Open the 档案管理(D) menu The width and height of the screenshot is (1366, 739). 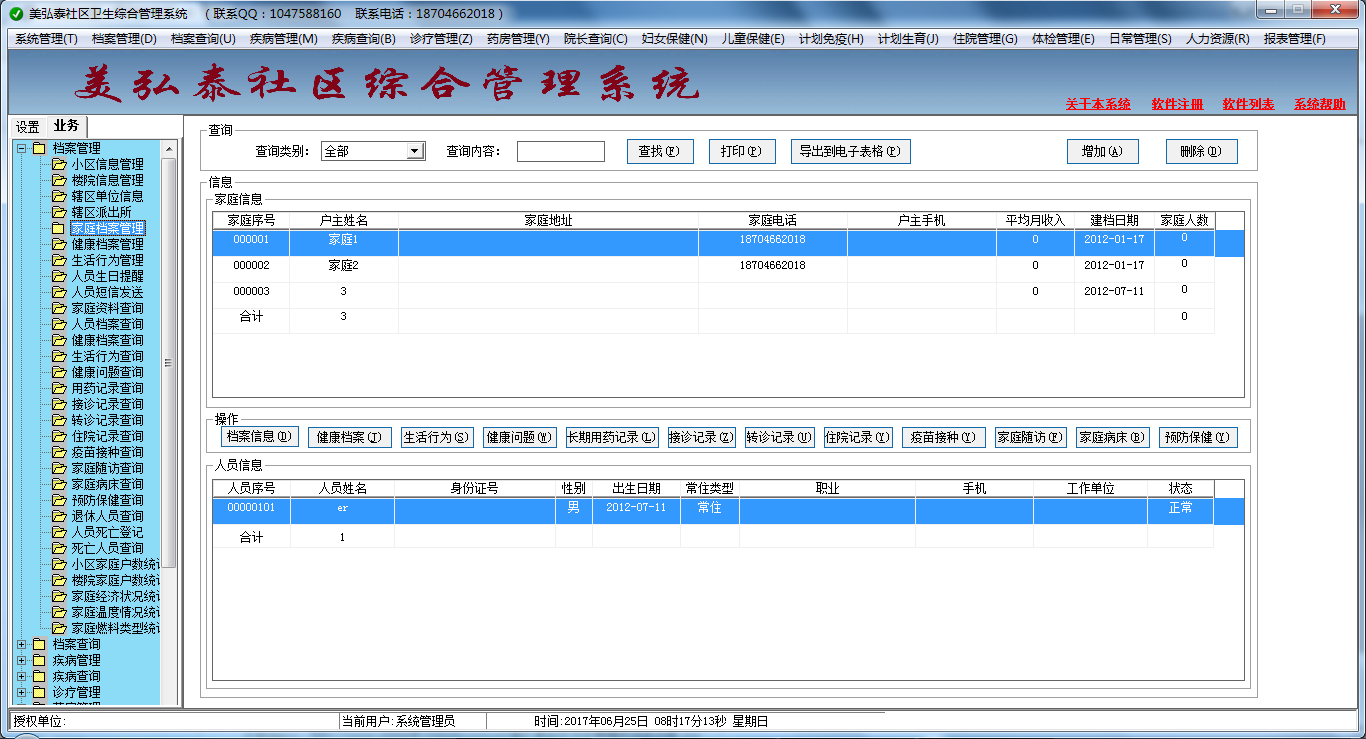click(x=124, y=39)
